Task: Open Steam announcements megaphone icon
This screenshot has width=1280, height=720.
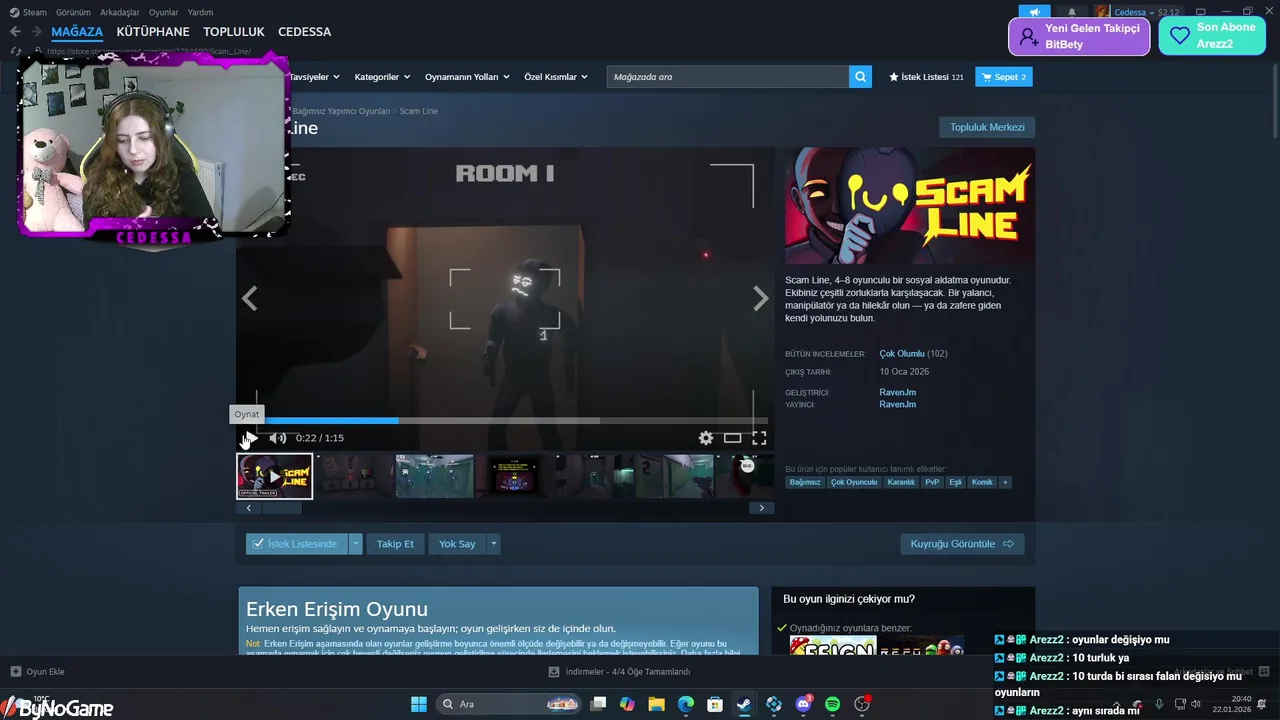Action: click(x=1035, y=12)
